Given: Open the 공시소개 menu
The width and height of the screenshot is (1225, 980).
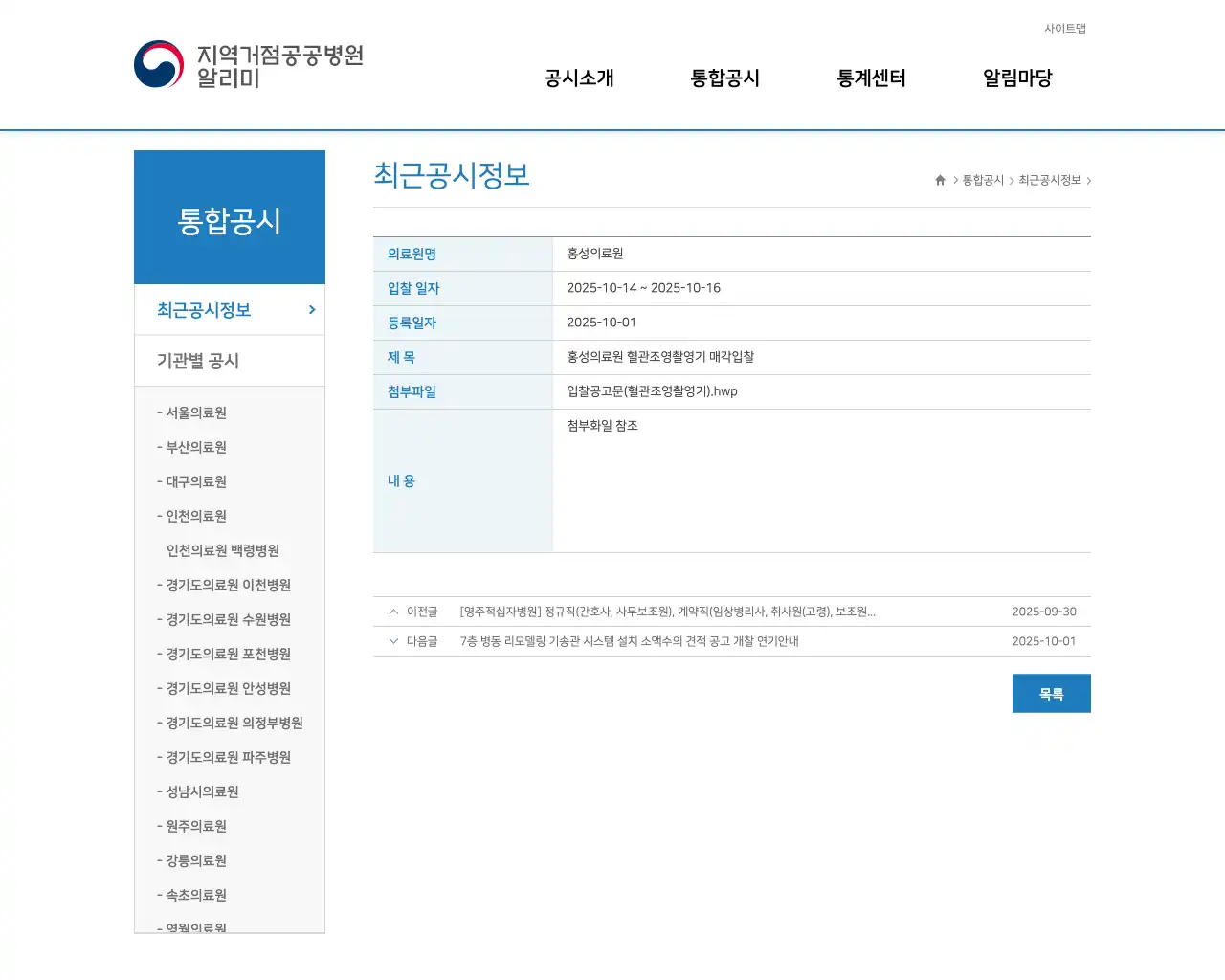Looking at the screenshot, I should click(x=577, y=78).
